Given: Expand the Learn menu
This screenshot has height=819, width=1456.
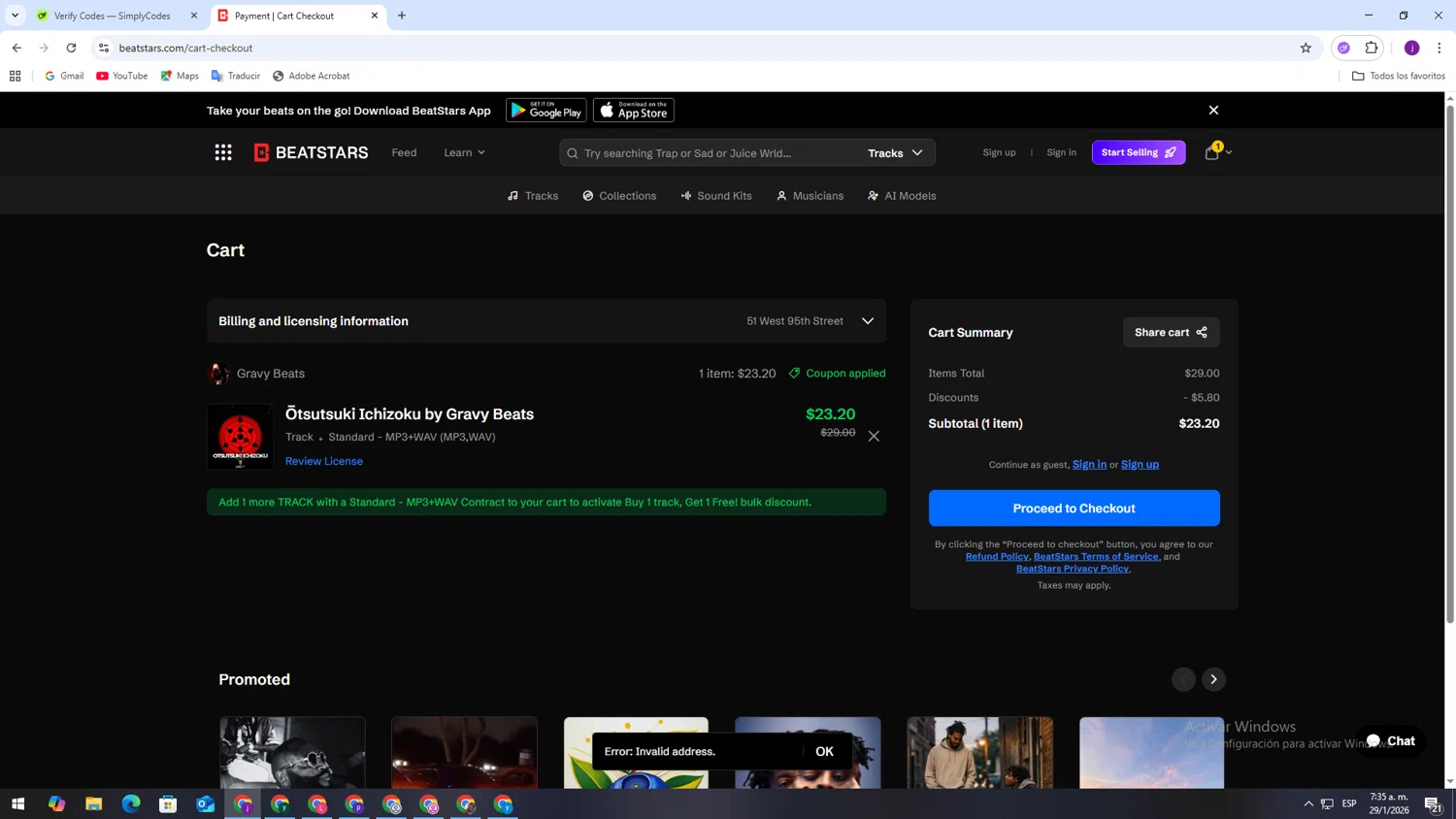Looking at the screenshot, I should pos(464,152).
